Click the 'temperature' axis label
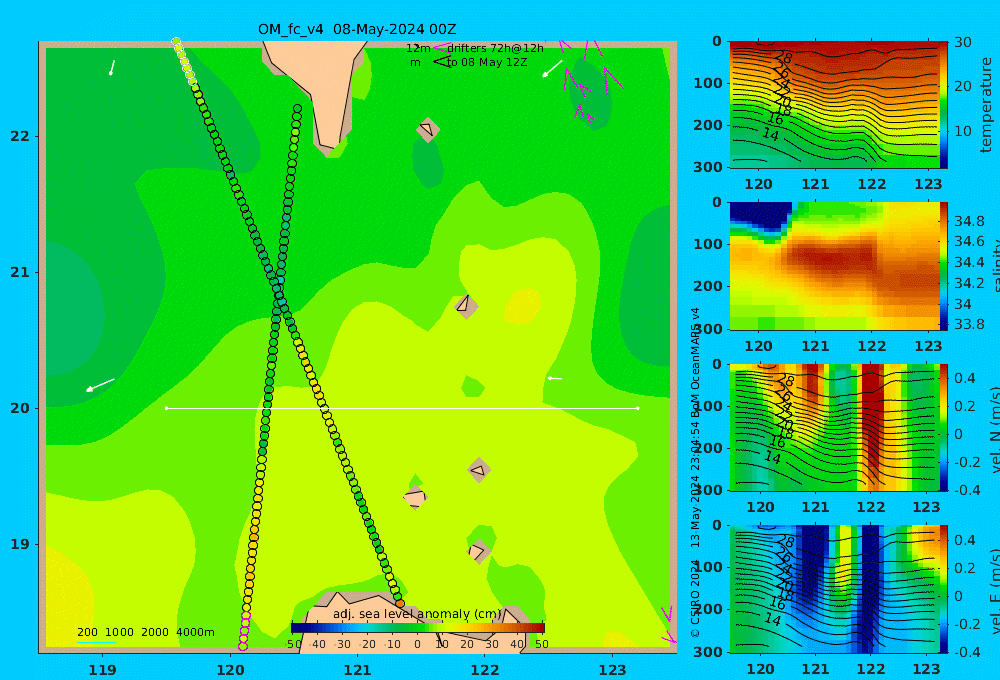The height and width of the screenshot is (680, 1000). [986, 105]
